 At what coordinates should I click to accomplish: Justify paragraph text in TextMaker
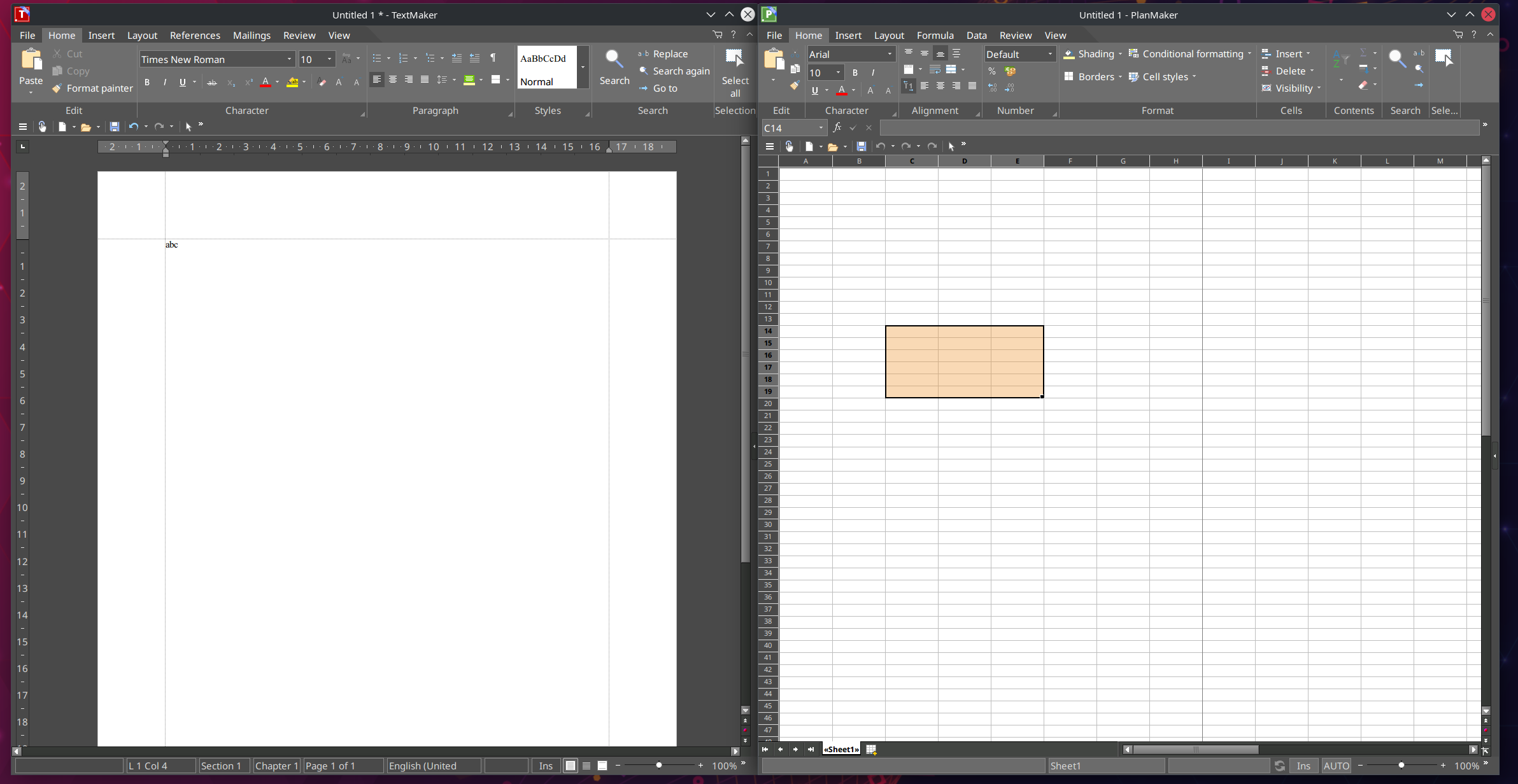[425, 80]
